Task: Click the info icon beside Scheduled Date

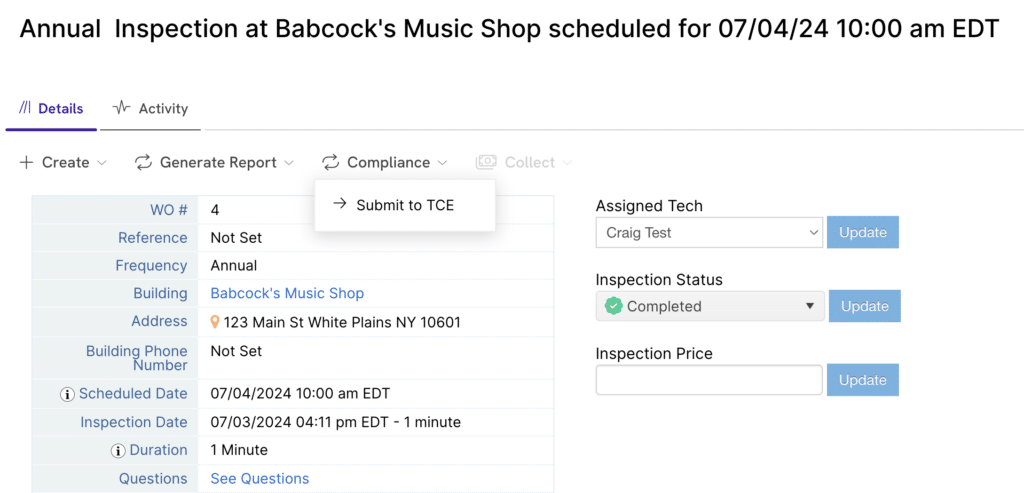Action: 67,394
